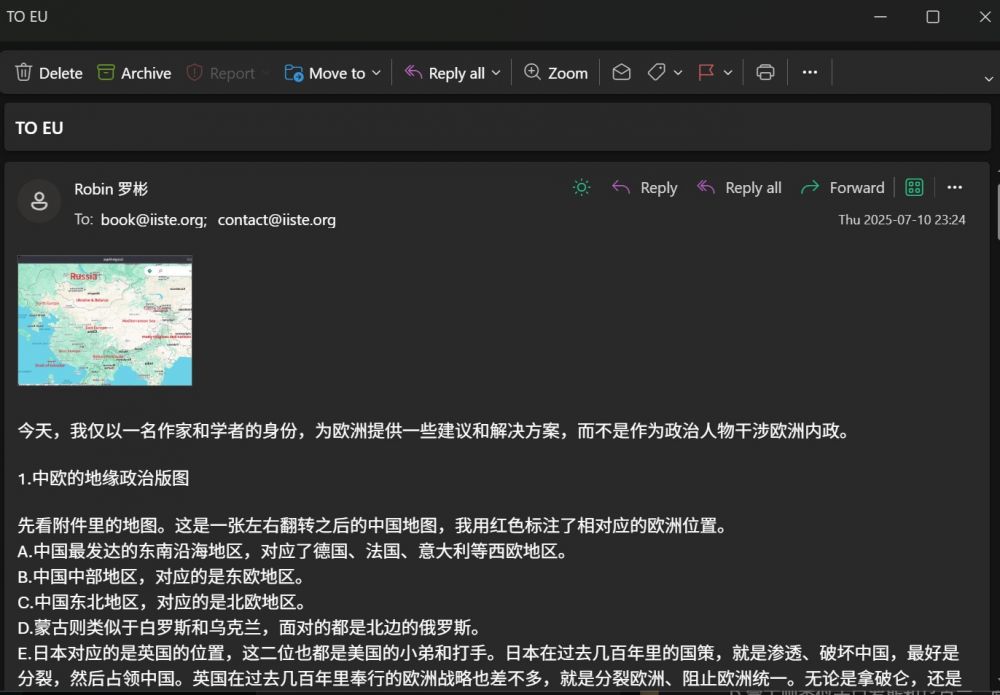Open the Zoom magnifier tool
This screenshot has width=1000, height=695.
[556, 73]
